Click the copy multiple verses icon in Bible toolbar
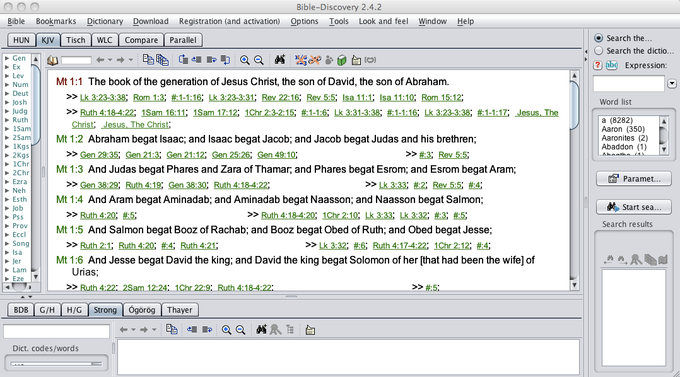This screenshot has width=680, height=377. tap(162, 60)
